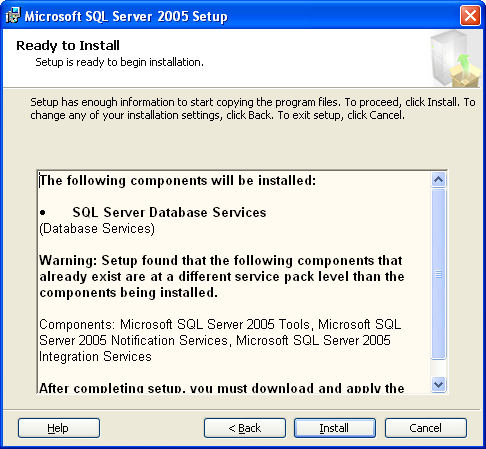Click the '(Database Services)' line

tap(97, 229)
